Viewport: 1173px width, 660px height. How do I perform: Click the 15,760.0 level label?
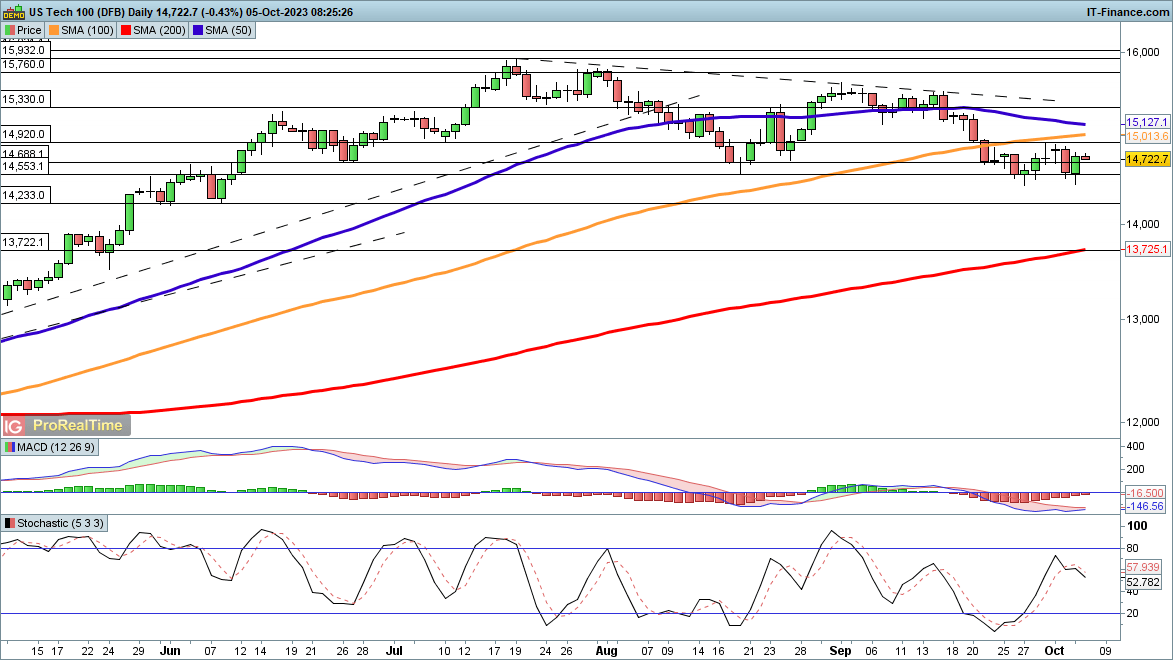[24, 64]
